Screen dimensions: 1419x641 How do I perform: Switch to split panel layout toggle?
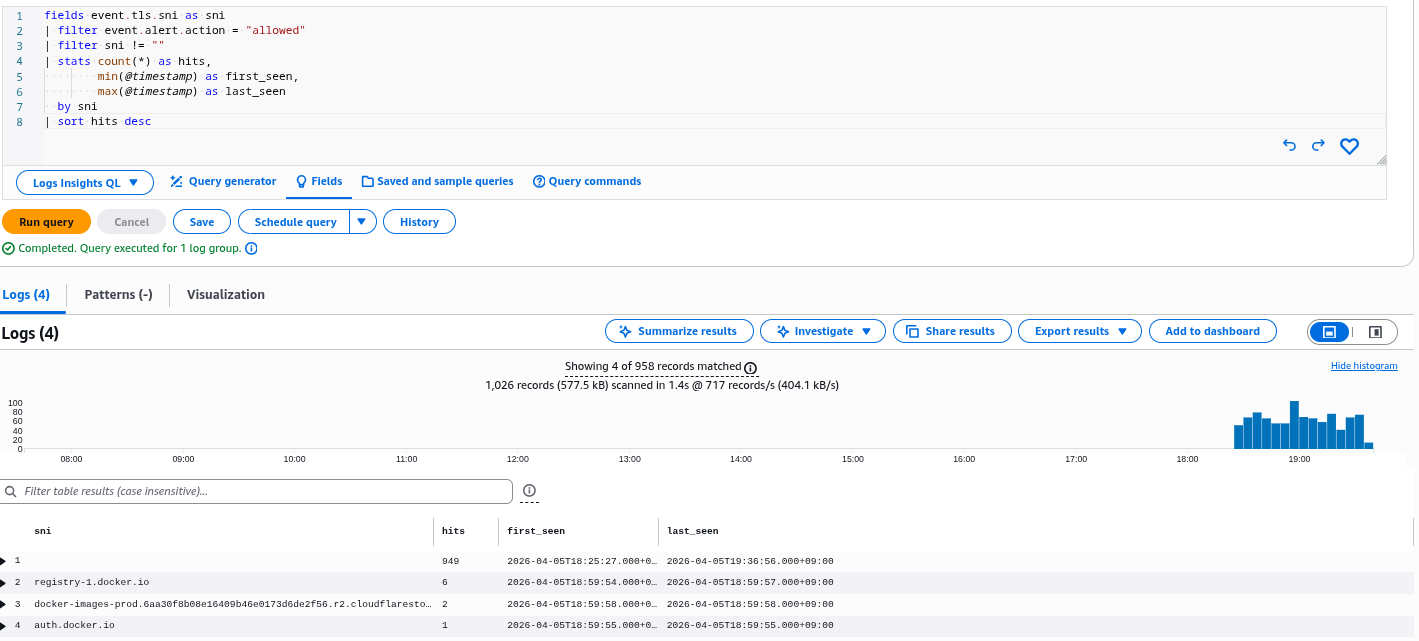(x=1375, y=331)
